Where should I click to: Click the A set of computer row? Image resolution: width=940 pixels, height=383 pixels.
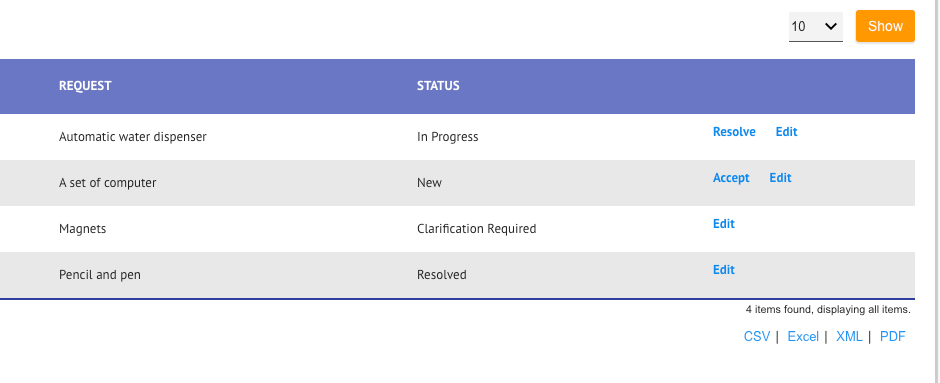click(x=457, y=183)
